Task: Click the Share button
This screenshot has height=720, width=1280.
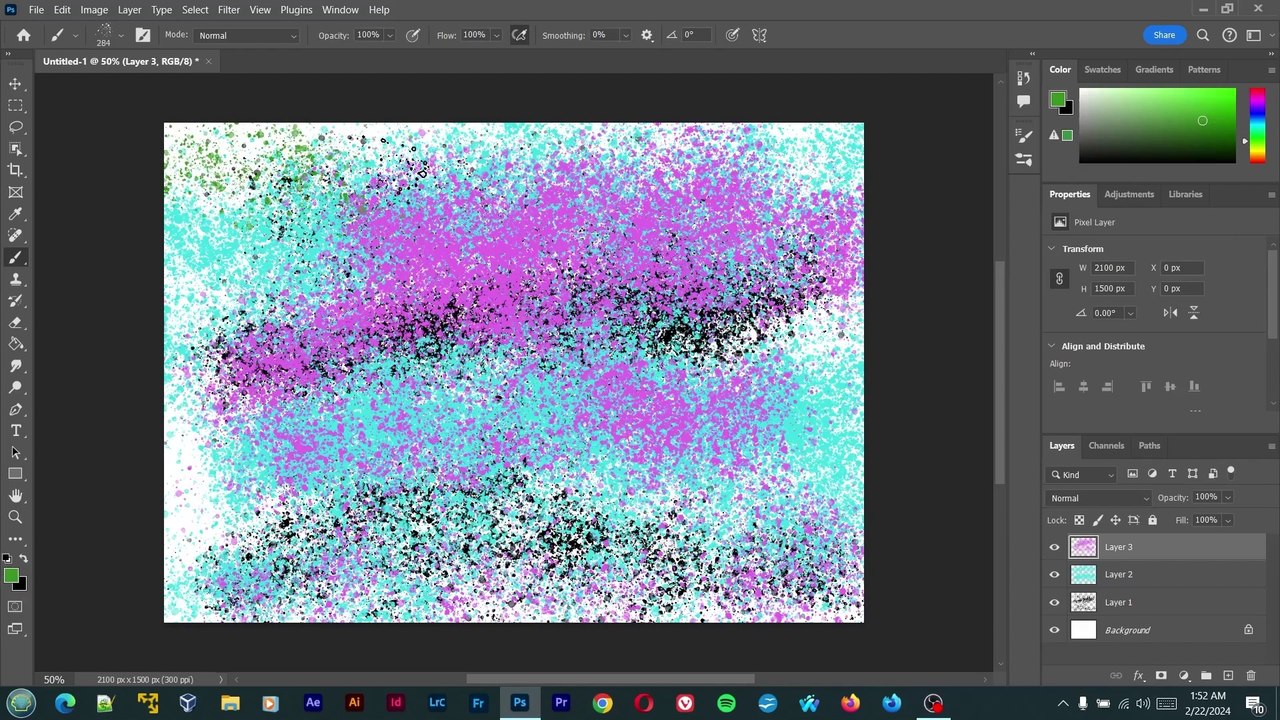Action: coord(1164,35)
